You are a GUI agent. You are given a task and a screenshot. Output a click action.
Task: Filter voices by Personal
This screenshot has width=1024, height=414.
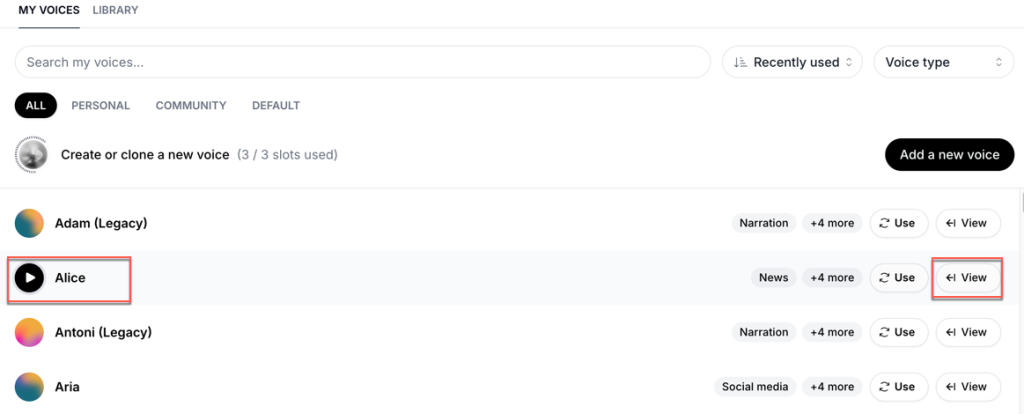pos(101,105)
